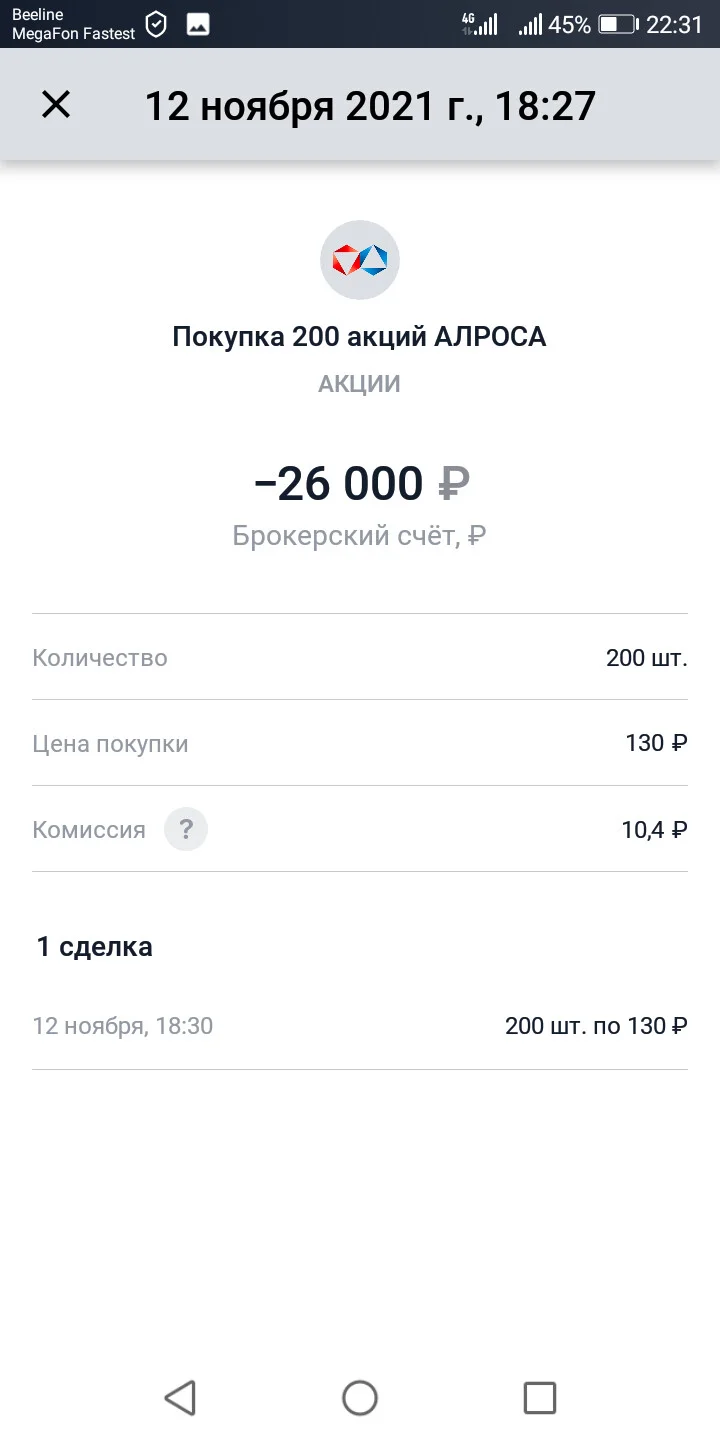The width and height of the screenshot is (720, 1440).
Task: Tap the ALROSA company logo
Action: coord(360,260)
